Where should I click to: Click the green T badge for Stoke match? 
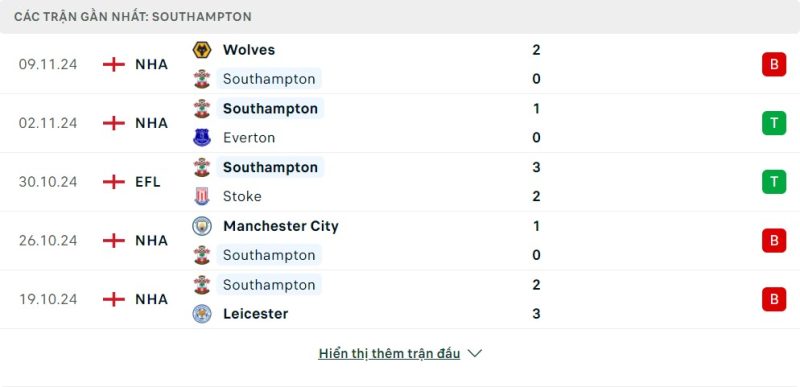coord(774,182)
